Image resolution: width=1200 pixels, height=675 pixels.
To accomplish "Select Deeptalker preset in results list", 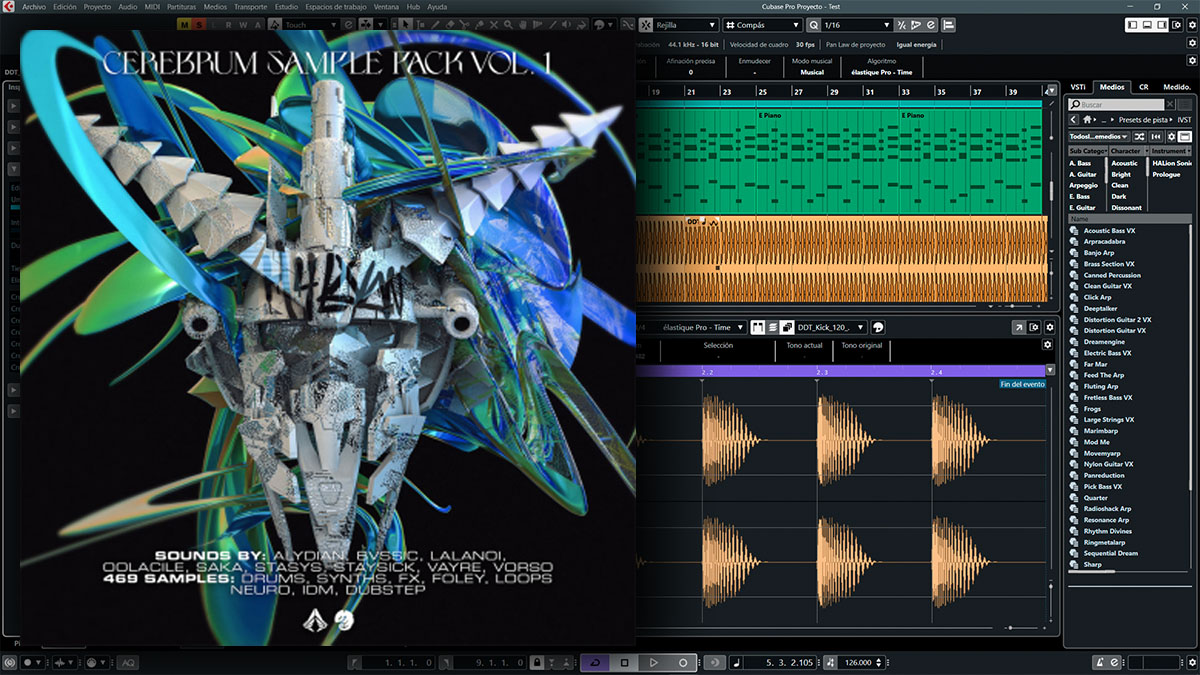I will point(1100,308).
